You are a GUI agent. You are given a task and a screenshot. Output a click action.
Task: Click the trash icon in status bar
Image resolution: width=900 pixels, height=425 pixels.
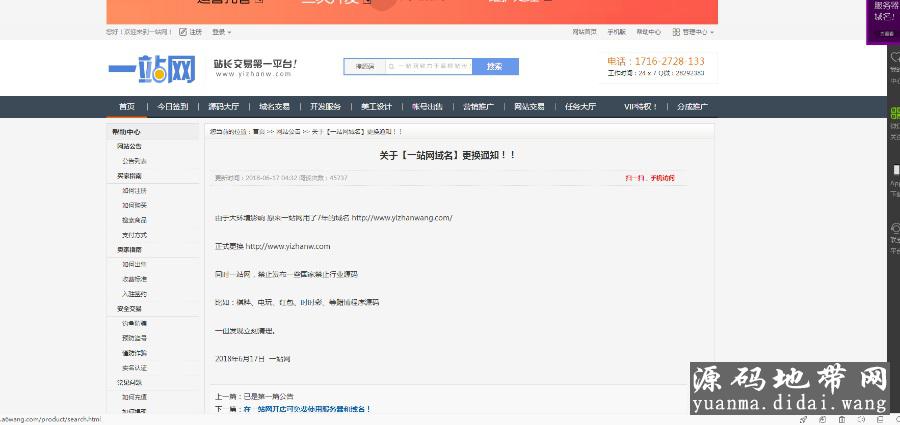pyautogui.click(x=841, y=420)
